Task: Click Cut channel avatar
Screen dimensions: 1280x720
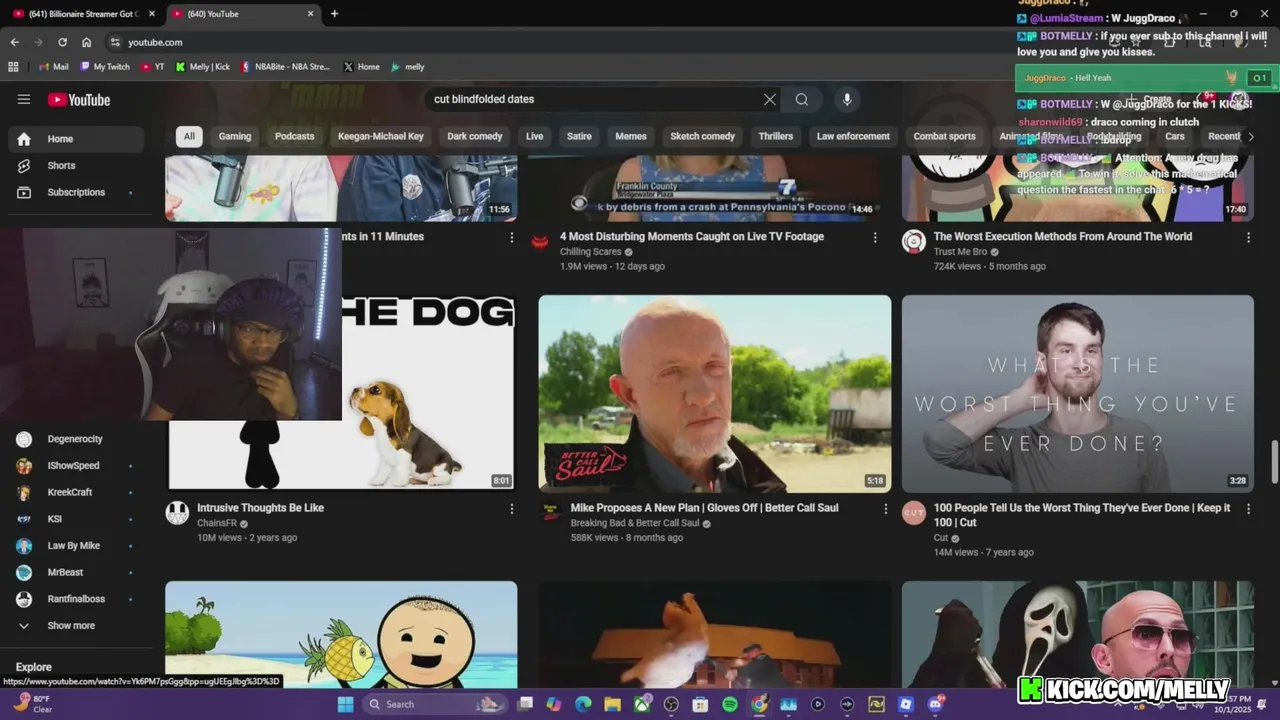Action: (914, 513)
